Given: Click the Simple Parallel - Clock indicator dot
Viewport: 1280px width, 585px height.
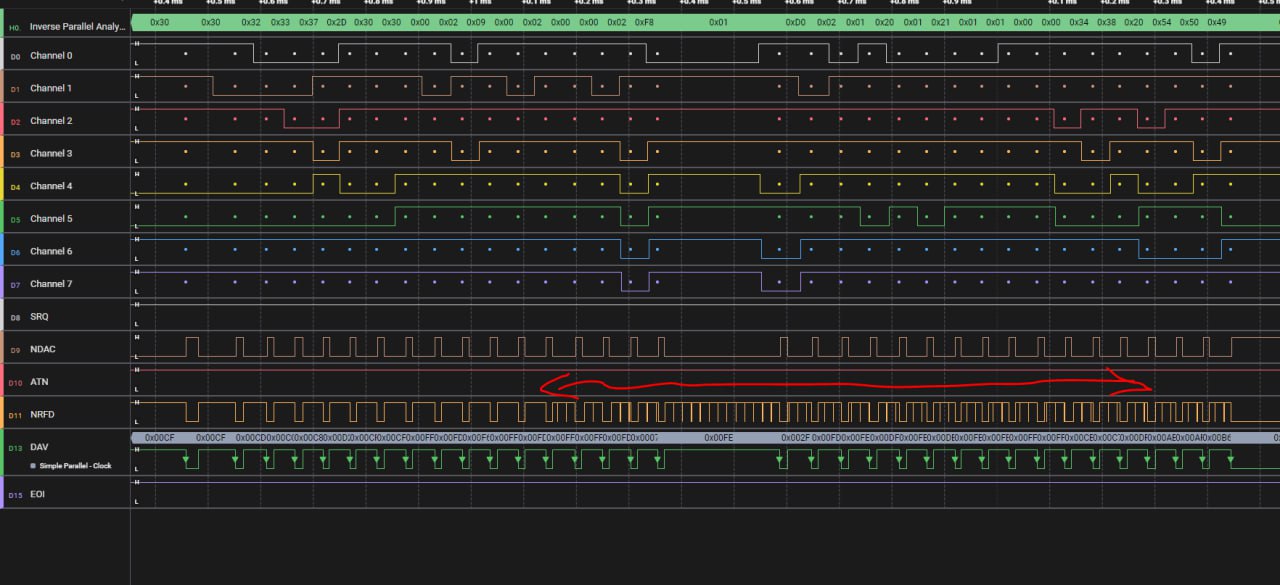Looking at the screenshot, I should (33, 466).
